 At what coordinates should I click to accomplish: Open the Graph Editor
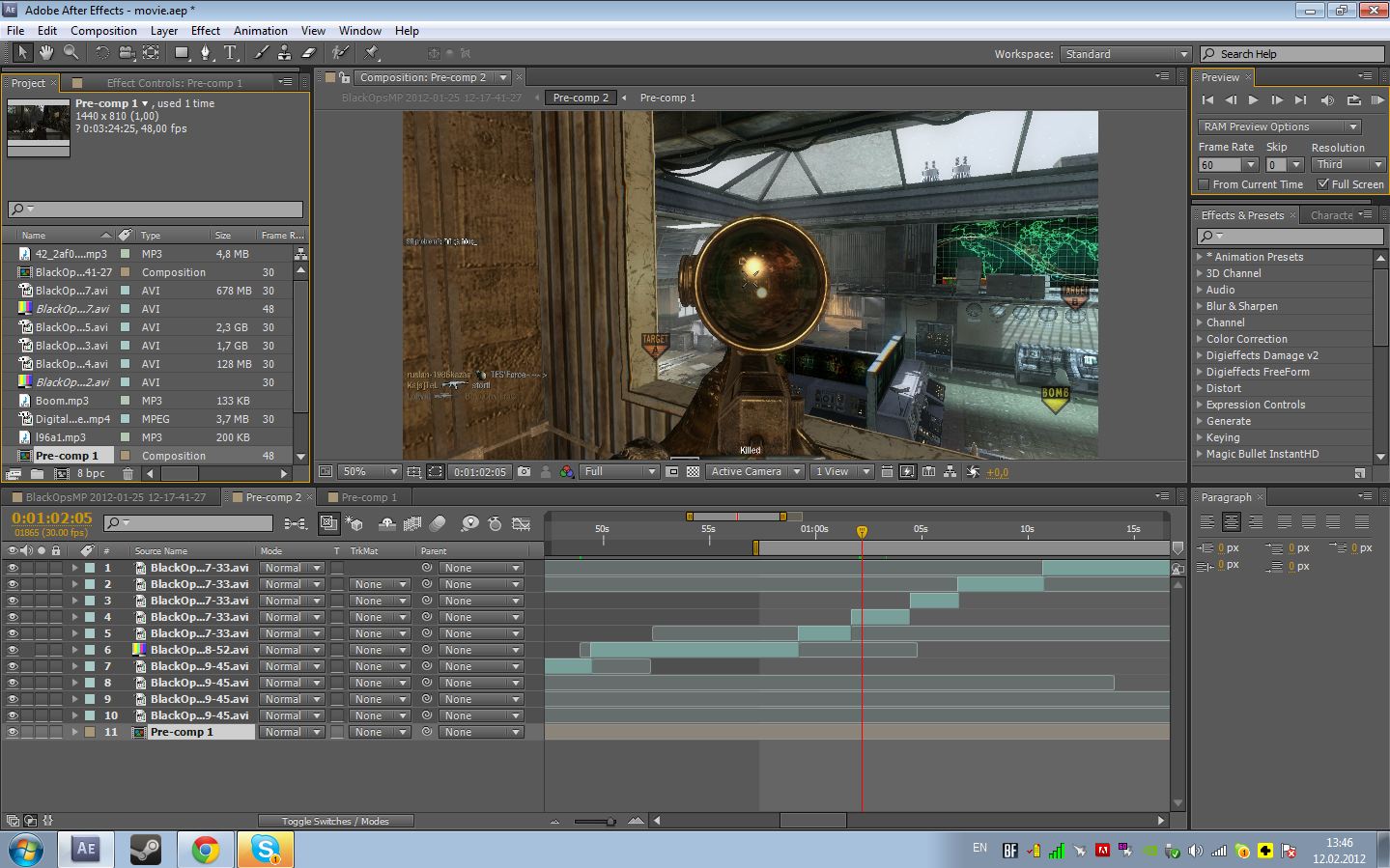point(521,523)
